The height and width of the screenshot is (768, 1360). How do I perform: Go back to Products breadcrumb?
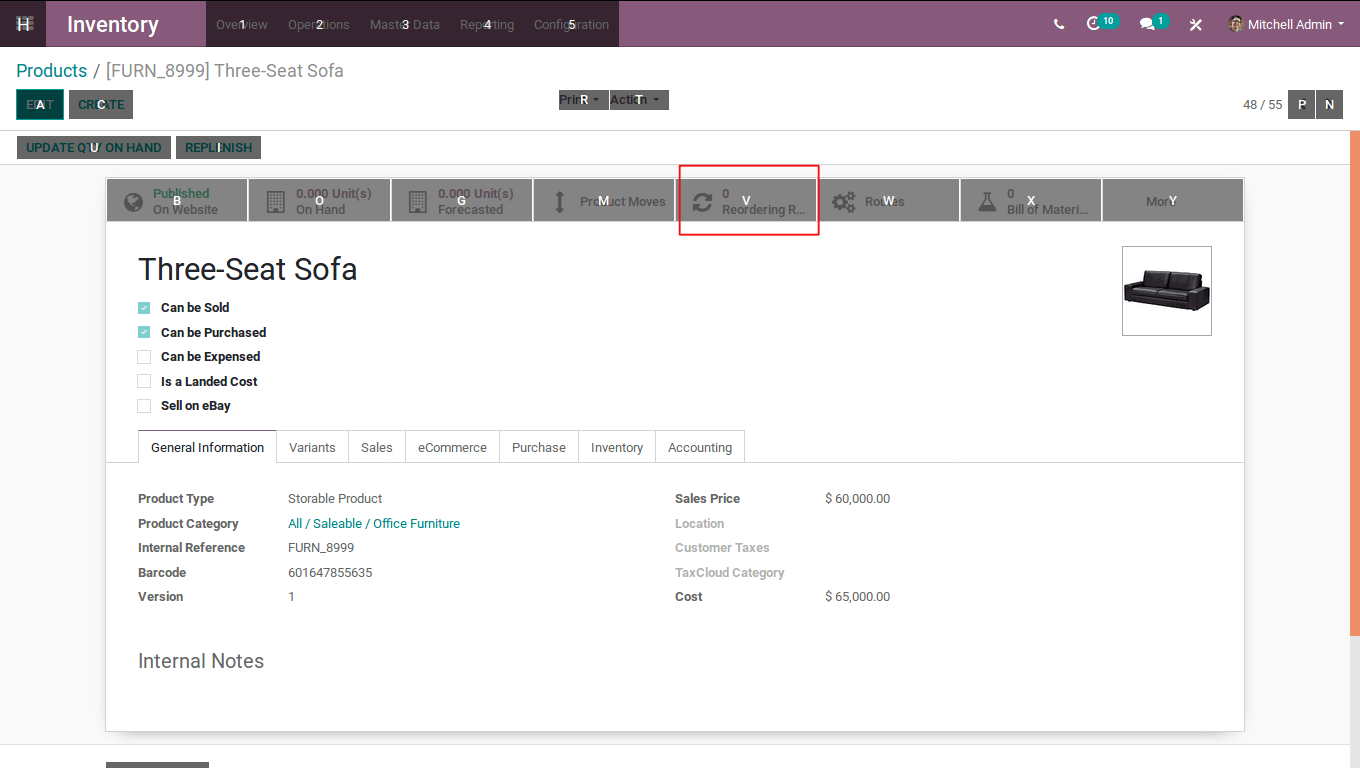tap(52, 70)
